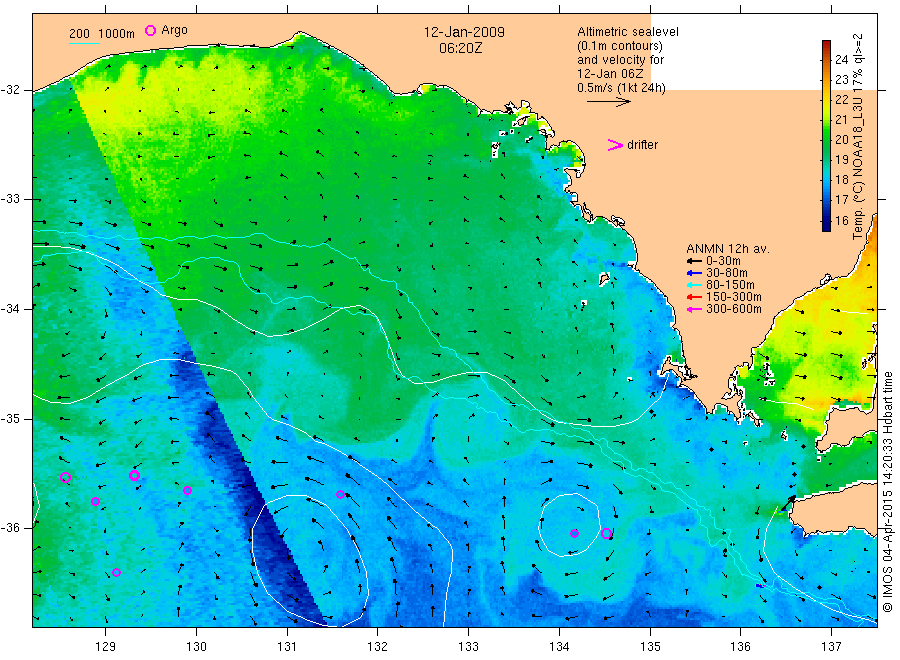This screenshot has width=900, height=660.
Task: Click the cyan line under the 200 depth label
Action: pos(84,42)
